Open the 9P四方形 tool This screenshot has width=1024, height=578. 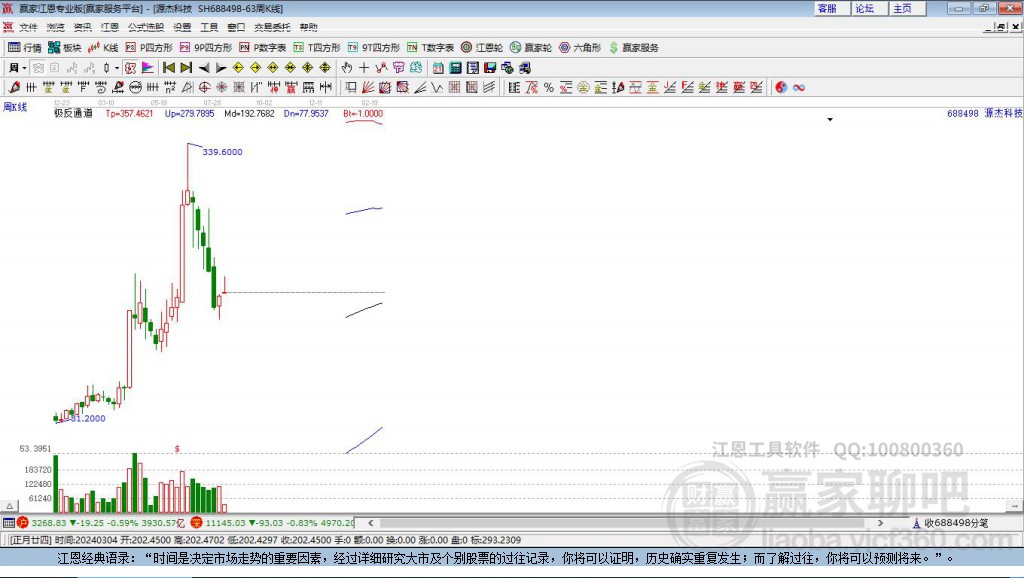point(206,48)
